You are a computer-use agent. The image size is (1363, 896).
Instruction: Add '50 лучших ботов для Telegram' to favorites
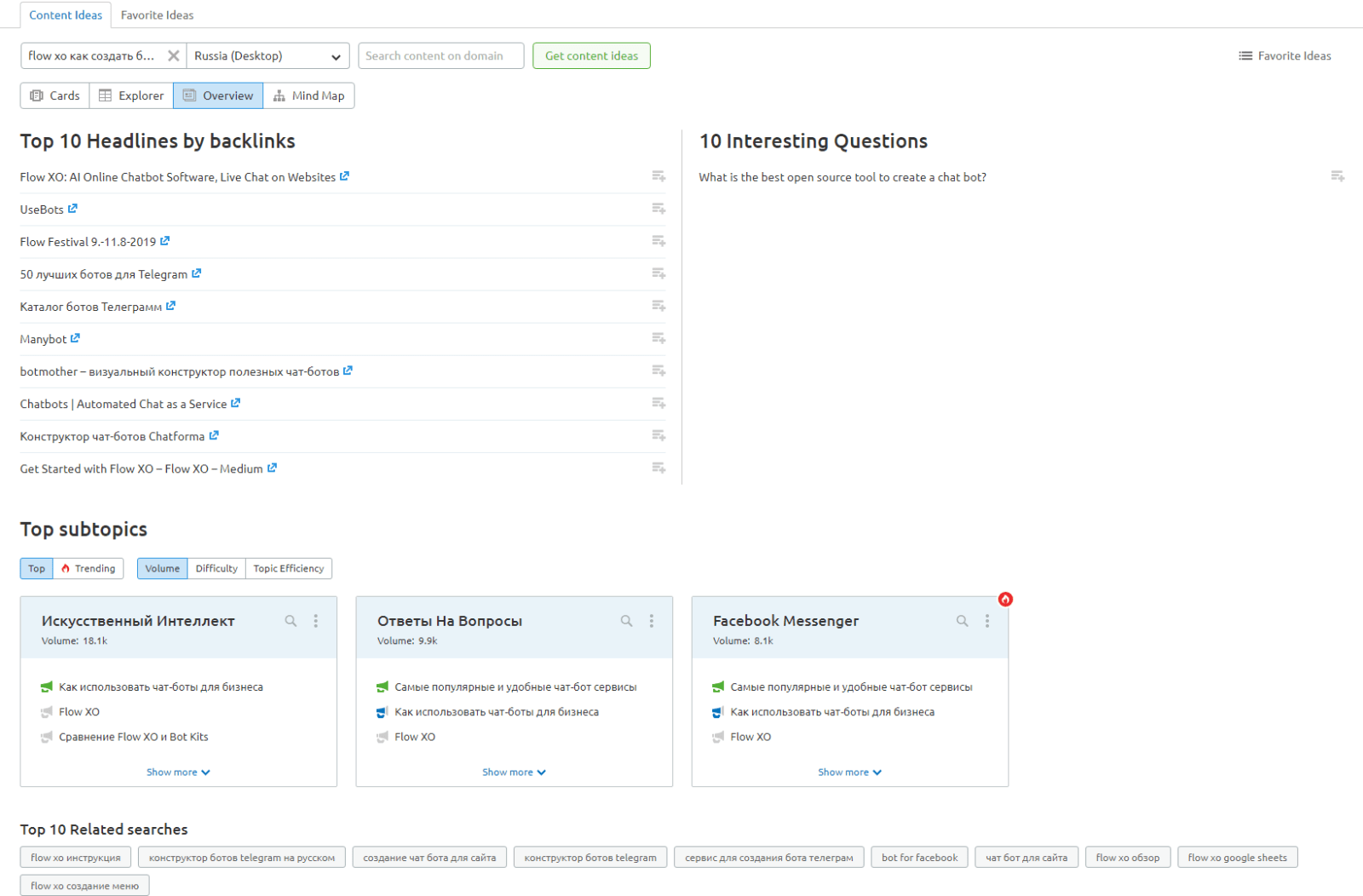pyautogui.click(x=658, y=273)
